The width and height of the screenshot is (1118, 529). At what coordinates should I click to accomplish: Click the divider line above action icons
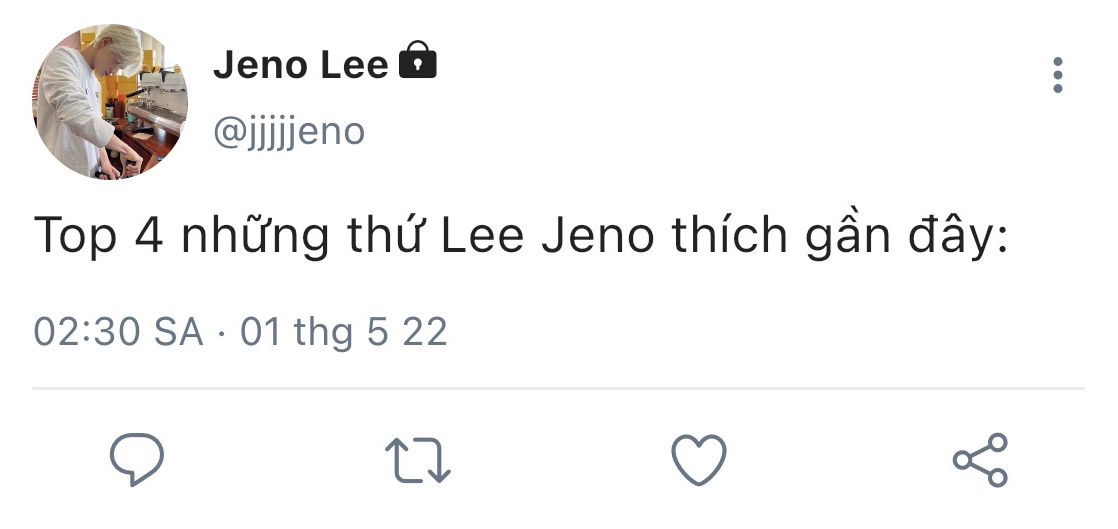coord(558,387)
